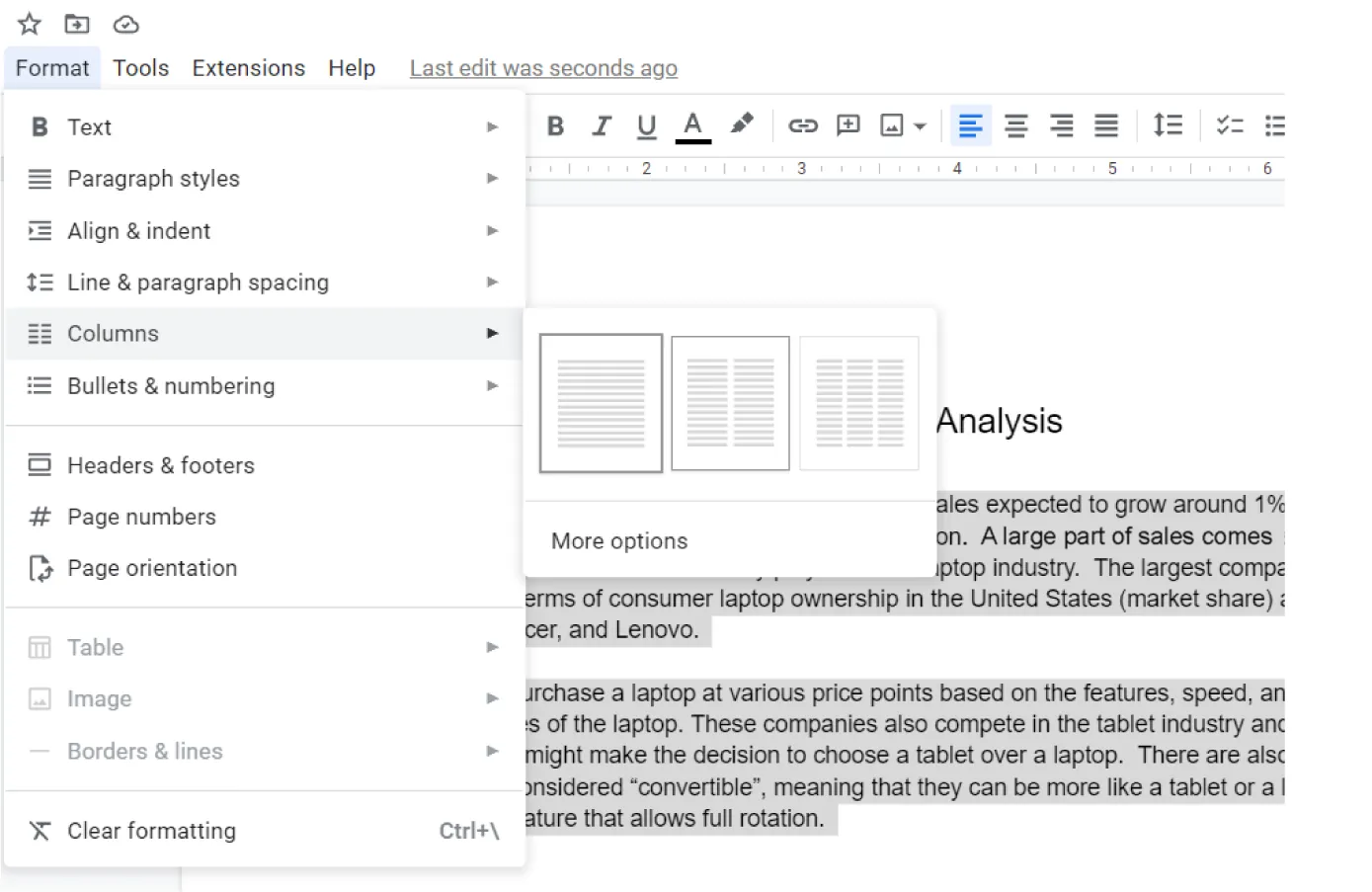Justify the paragraph alignment
The height and width of the screenshot is (892, 1372).
1106,125
